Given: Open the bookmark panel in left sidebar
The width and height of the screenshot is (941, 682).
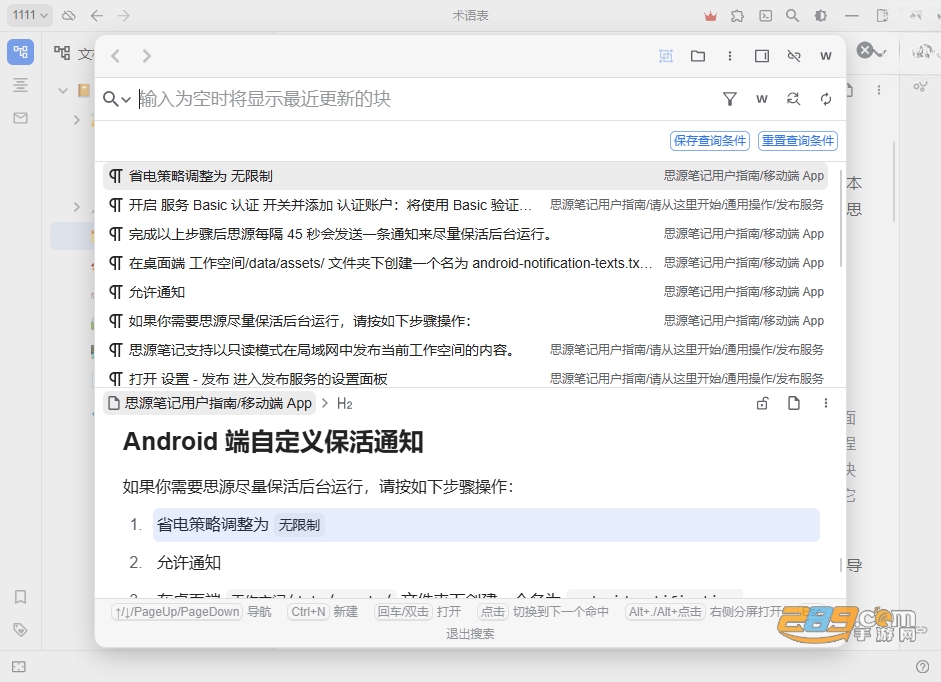Looking at the screenshot, I should point(20,597).
